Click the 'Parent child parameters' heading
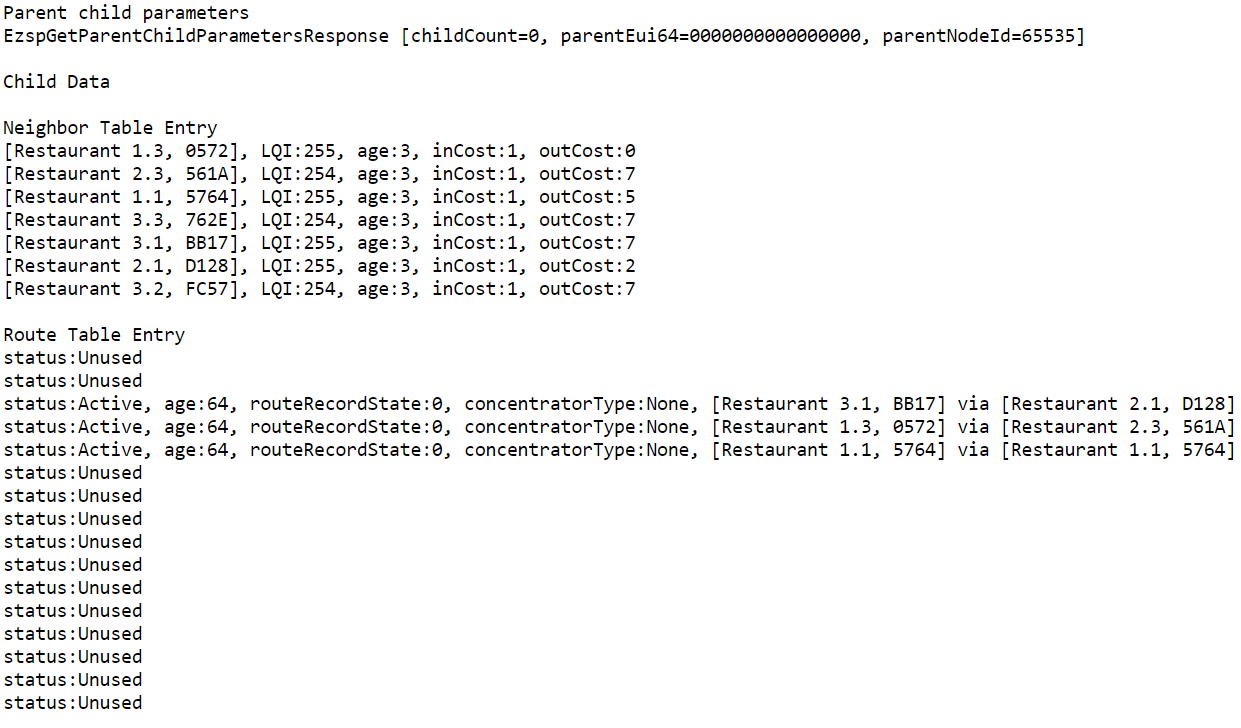The height and width of the screenshot is (728, 1241). tap(126, 13)
